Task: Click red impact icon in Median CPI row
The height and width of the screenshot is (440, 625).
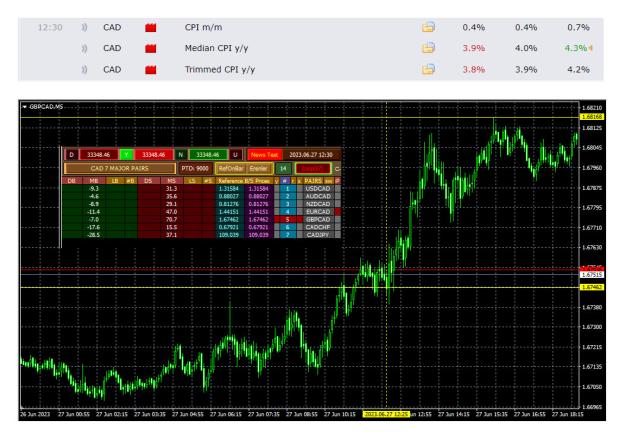Action: [x=150, y=49]
